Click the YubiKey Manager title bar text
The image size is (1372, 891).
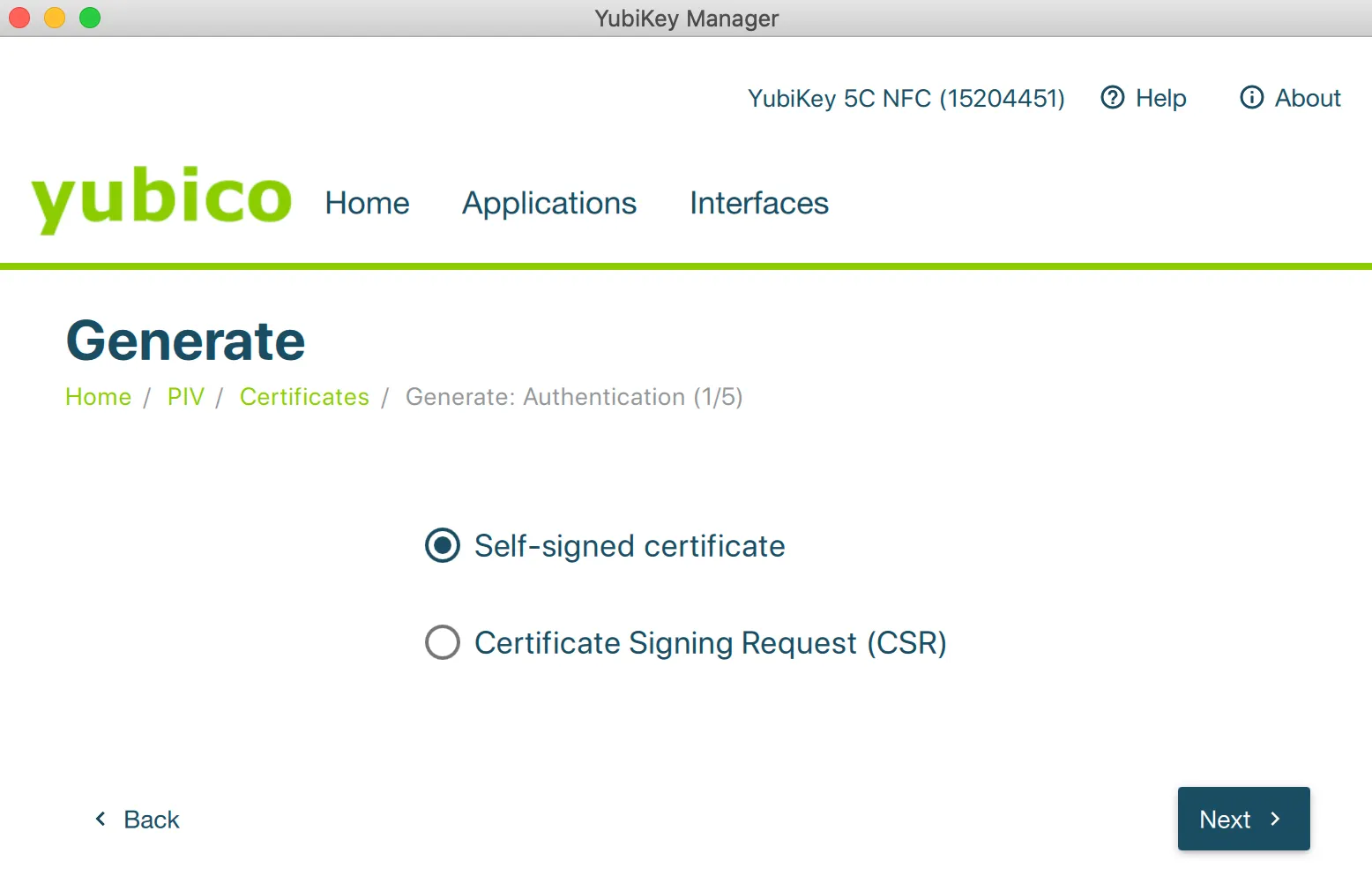(686, 19)
